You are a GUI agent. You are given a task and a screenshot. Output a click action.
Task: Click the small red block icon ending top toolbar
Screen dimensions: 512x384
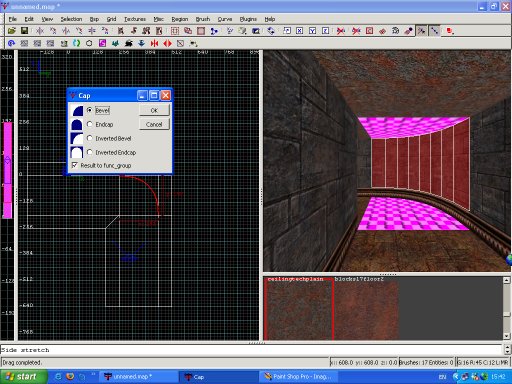[450, 31]
